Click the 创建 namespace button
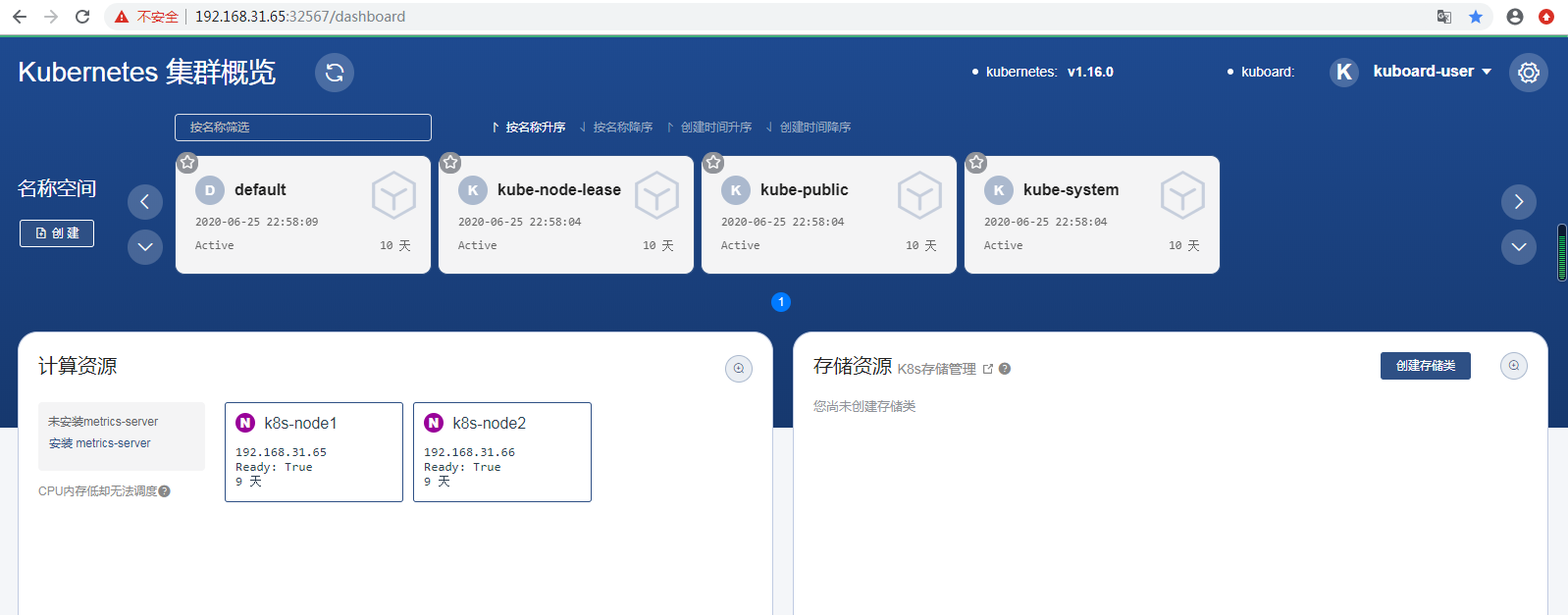Image resolution: width=1568 pixels, height=615 pixels. point(57,233)
